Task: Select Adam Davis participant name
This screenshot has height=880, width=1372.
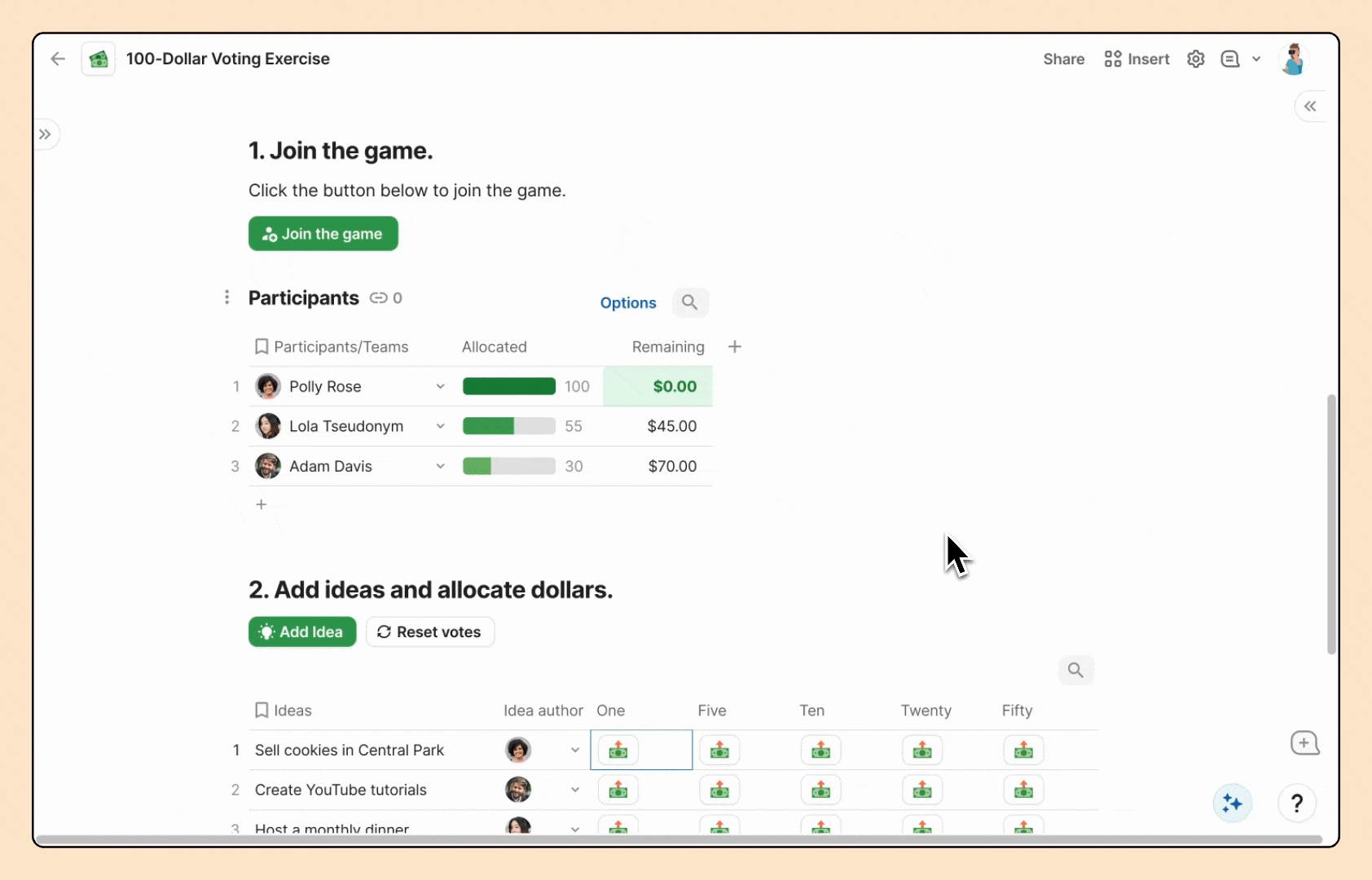Action: tap(331, 466)
